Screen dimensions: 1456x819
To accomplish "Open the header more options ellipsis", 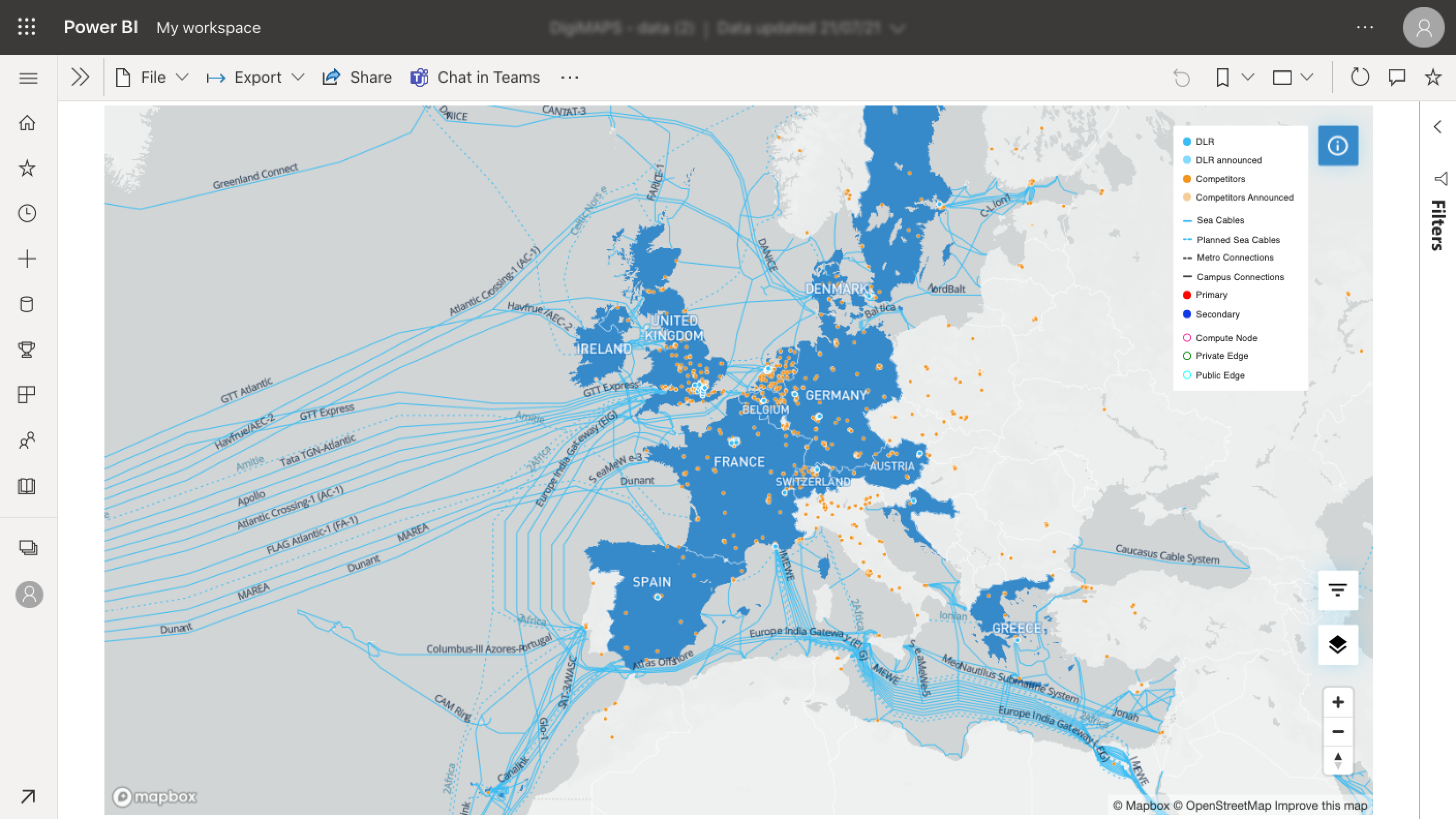I will tap(1365, 27).
